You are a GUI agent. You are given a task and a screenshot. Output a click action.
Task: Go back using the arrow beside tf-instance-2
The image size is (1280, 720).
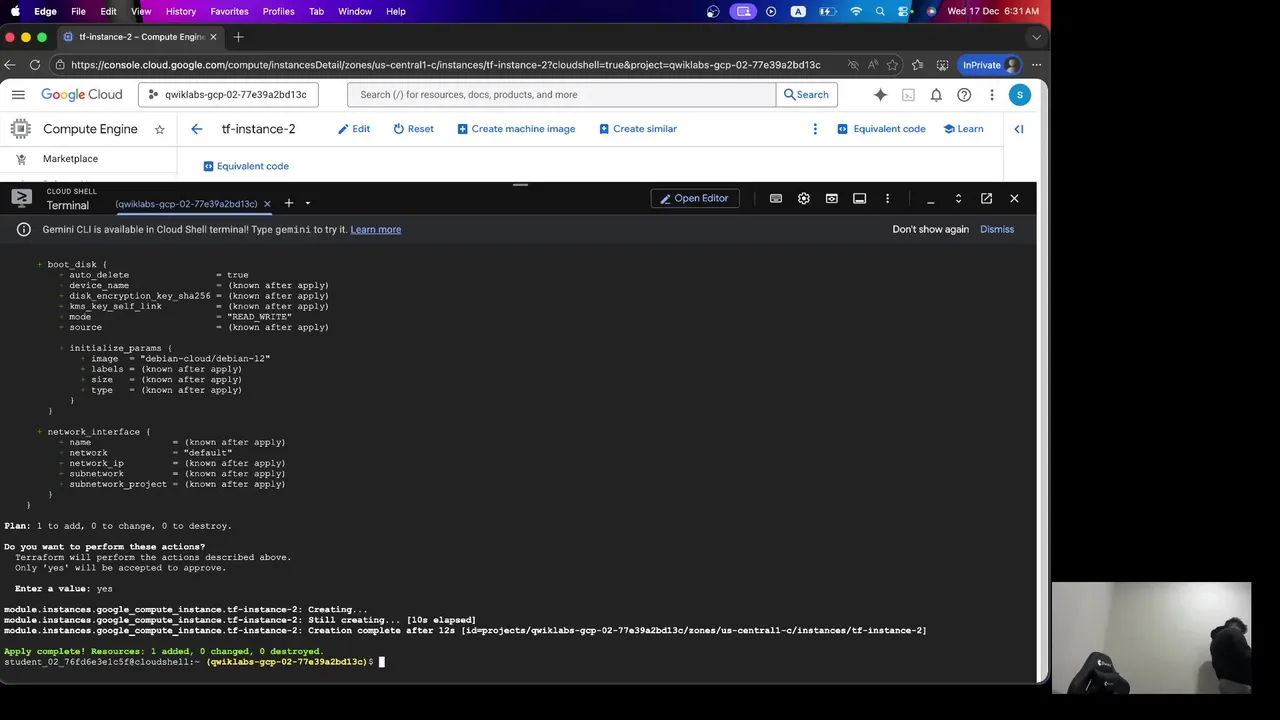coord(197,129)
